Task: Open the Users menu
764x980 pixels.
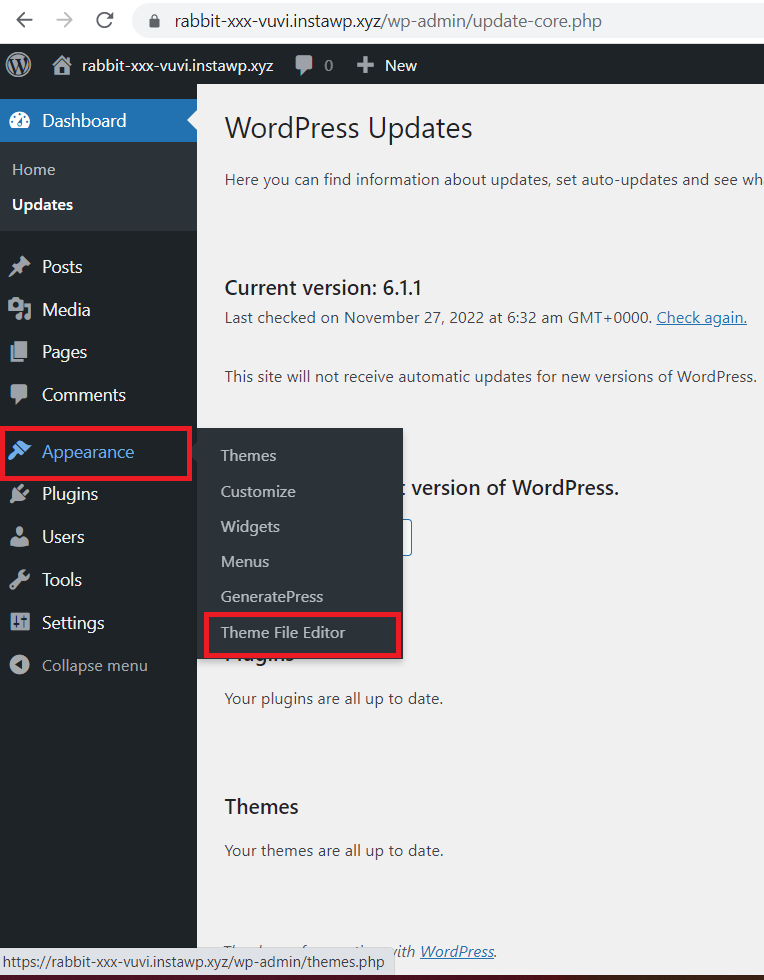Action: click(63, 537)
